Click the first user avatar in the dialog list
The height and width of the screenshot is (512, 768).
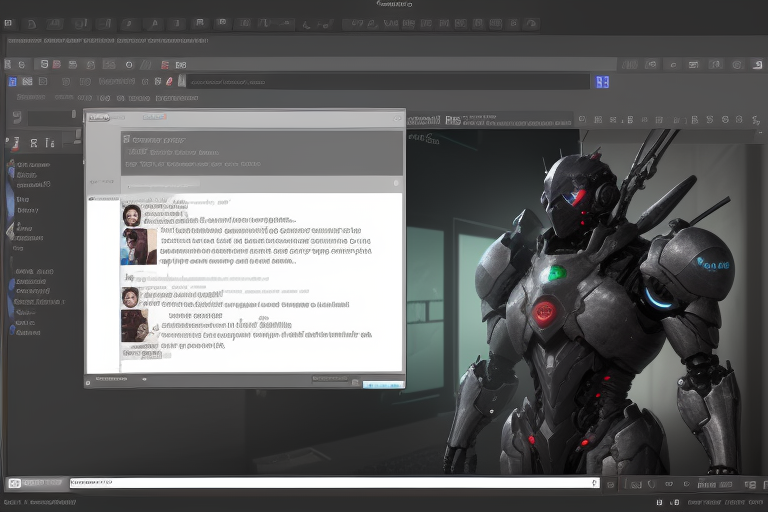pyautogui.click(x=131, y=215)
